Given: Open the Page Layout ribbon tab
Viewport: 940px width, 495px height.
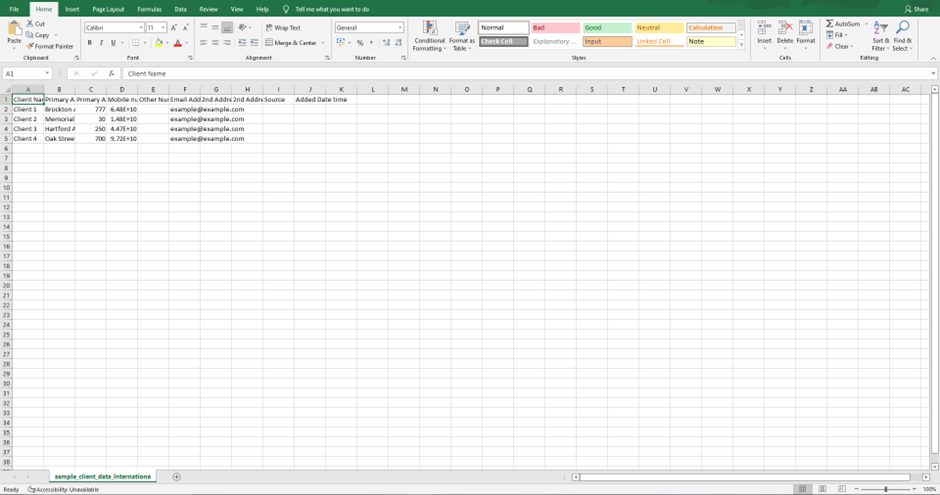Looking at the screenshot, I should (x=108, y=9).
